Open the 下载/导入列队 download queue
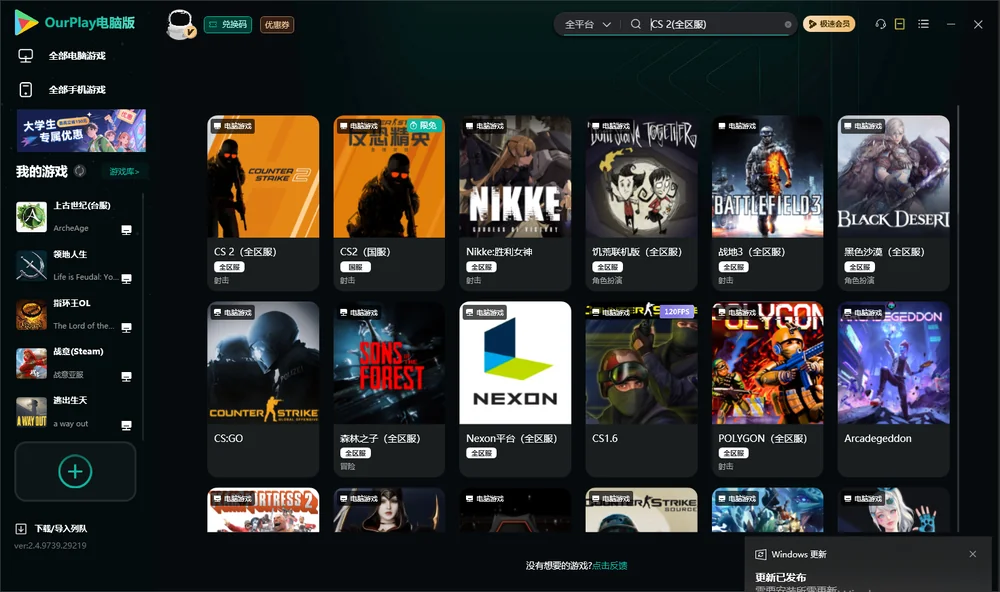The image size is (1000, 592). point(51,528)
